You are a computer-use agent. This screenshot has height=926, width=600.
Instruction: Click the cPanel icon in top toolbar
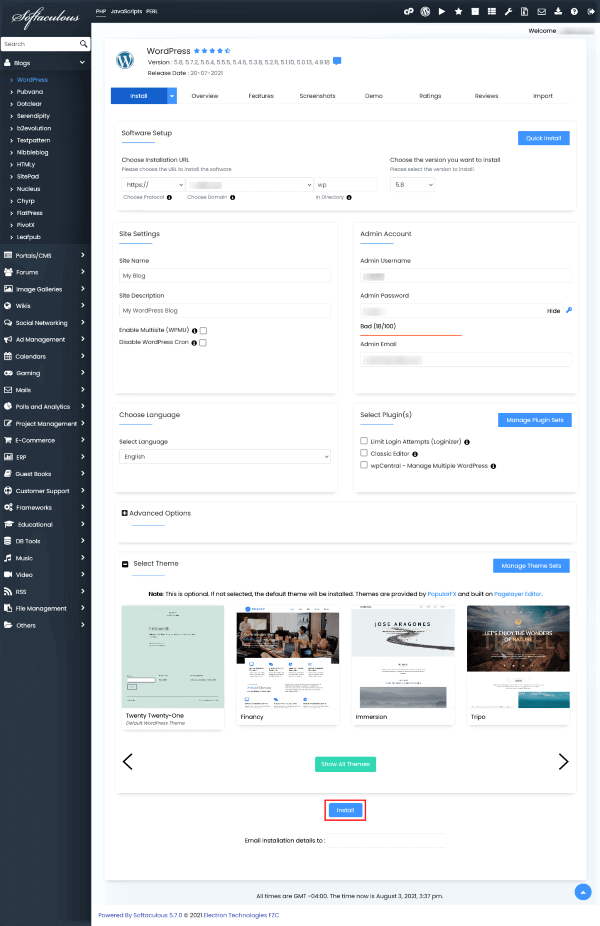click(x=408, y=11)
